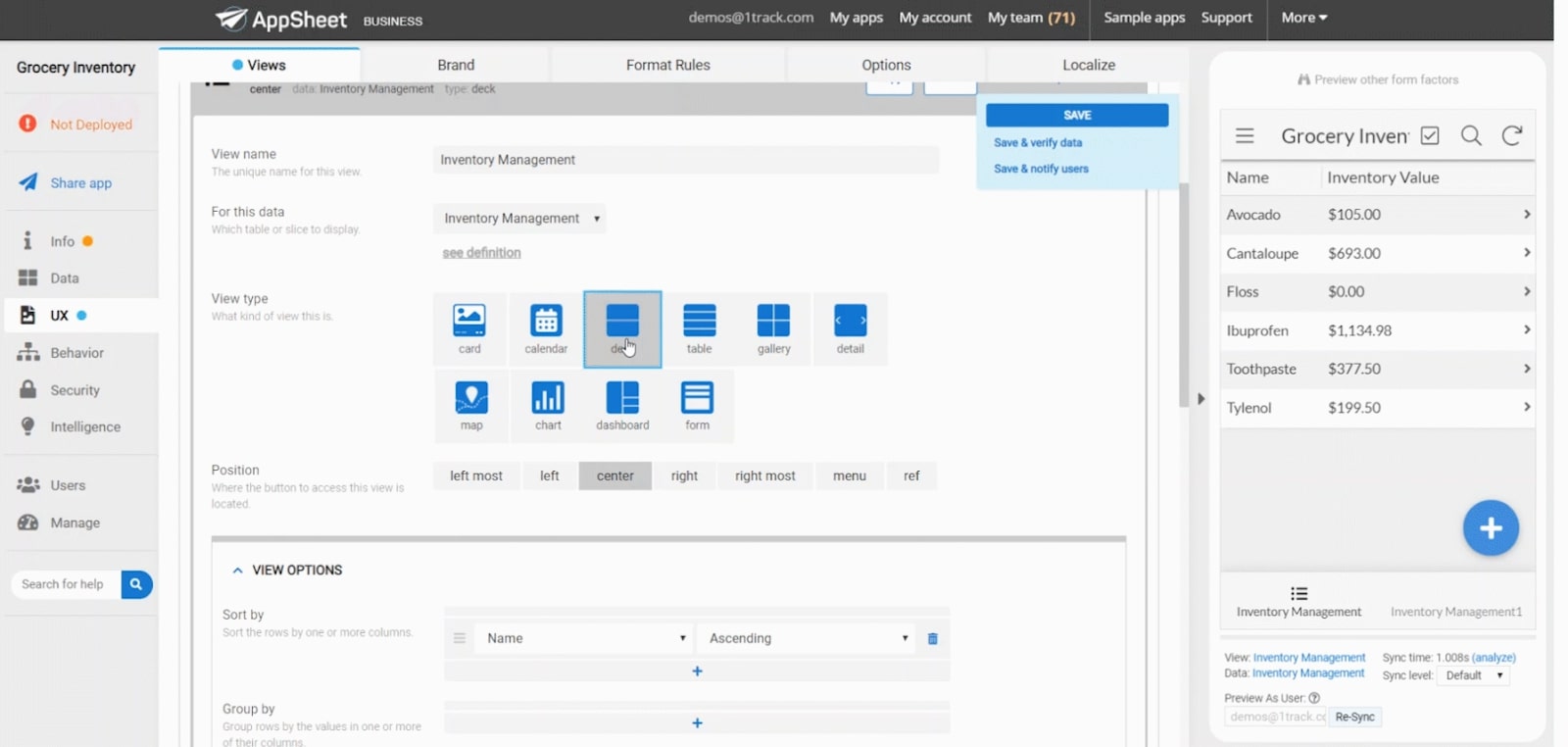Select the map view type
1568x747 pixels.
(x=471, y=406)
